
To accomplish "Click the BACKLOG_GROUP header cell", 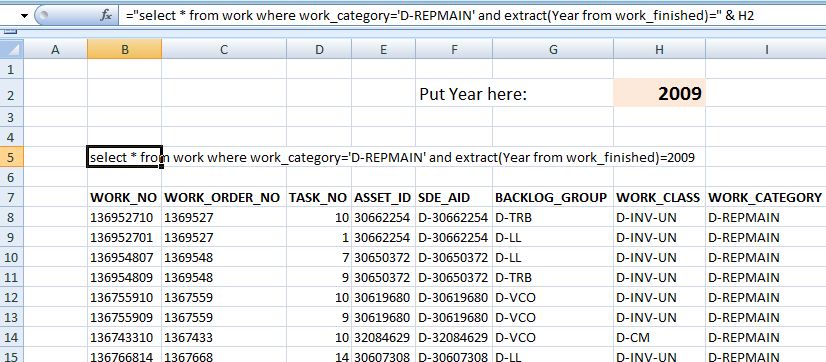I will click(x=553, y=197).
